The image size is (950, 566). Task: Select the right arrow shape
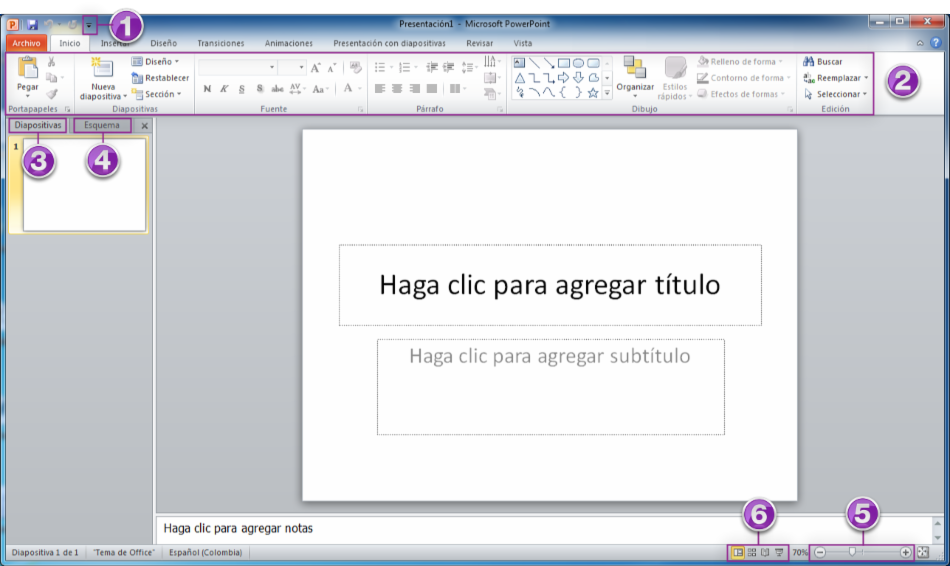click(563, 78)
